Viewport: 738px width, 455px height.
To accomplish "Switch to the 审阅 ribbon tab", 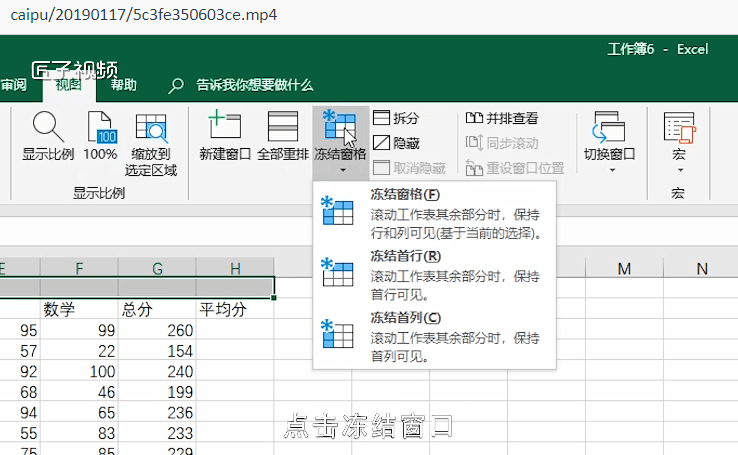I will 14,86.
